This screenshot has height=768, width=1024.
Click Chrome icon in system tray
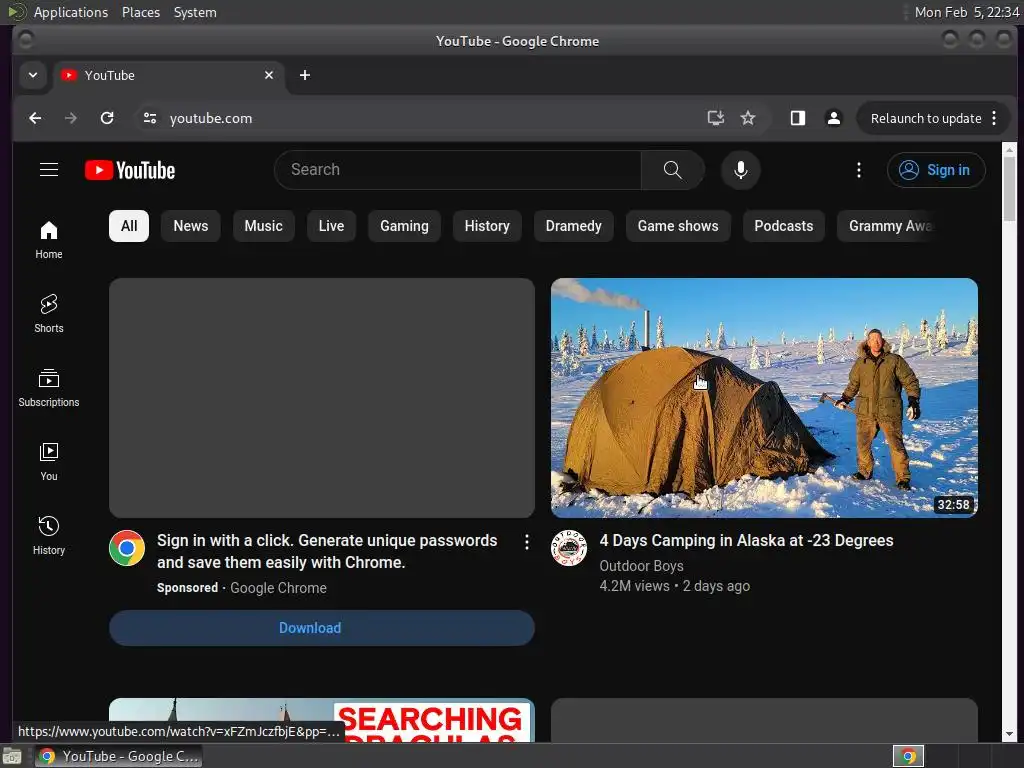tap(908, 756)
